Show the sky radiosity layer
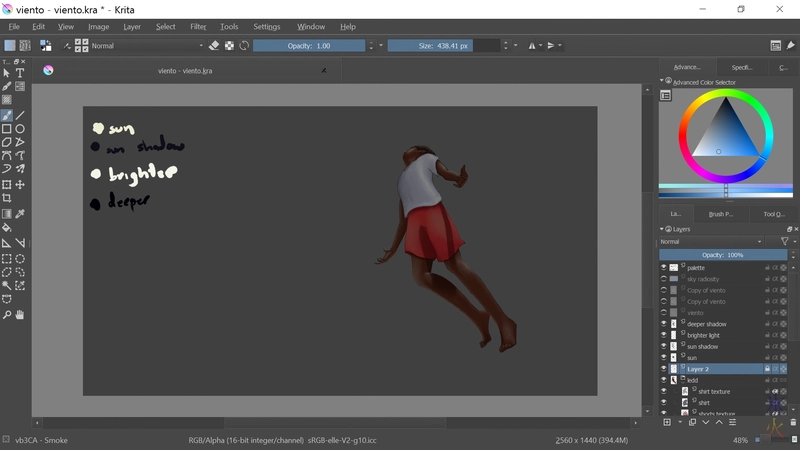The image size is (800, 450). click(663, 279)
